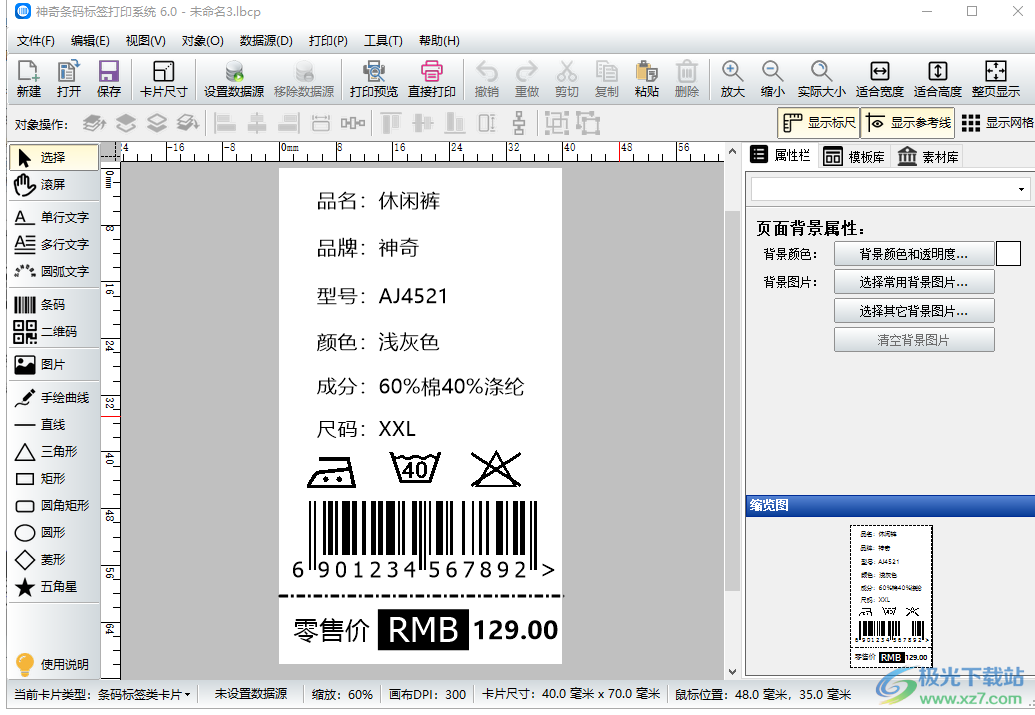Toggle the 显示参考线 guide lines display
This screenshot has height=715, width=1035.
908,123
